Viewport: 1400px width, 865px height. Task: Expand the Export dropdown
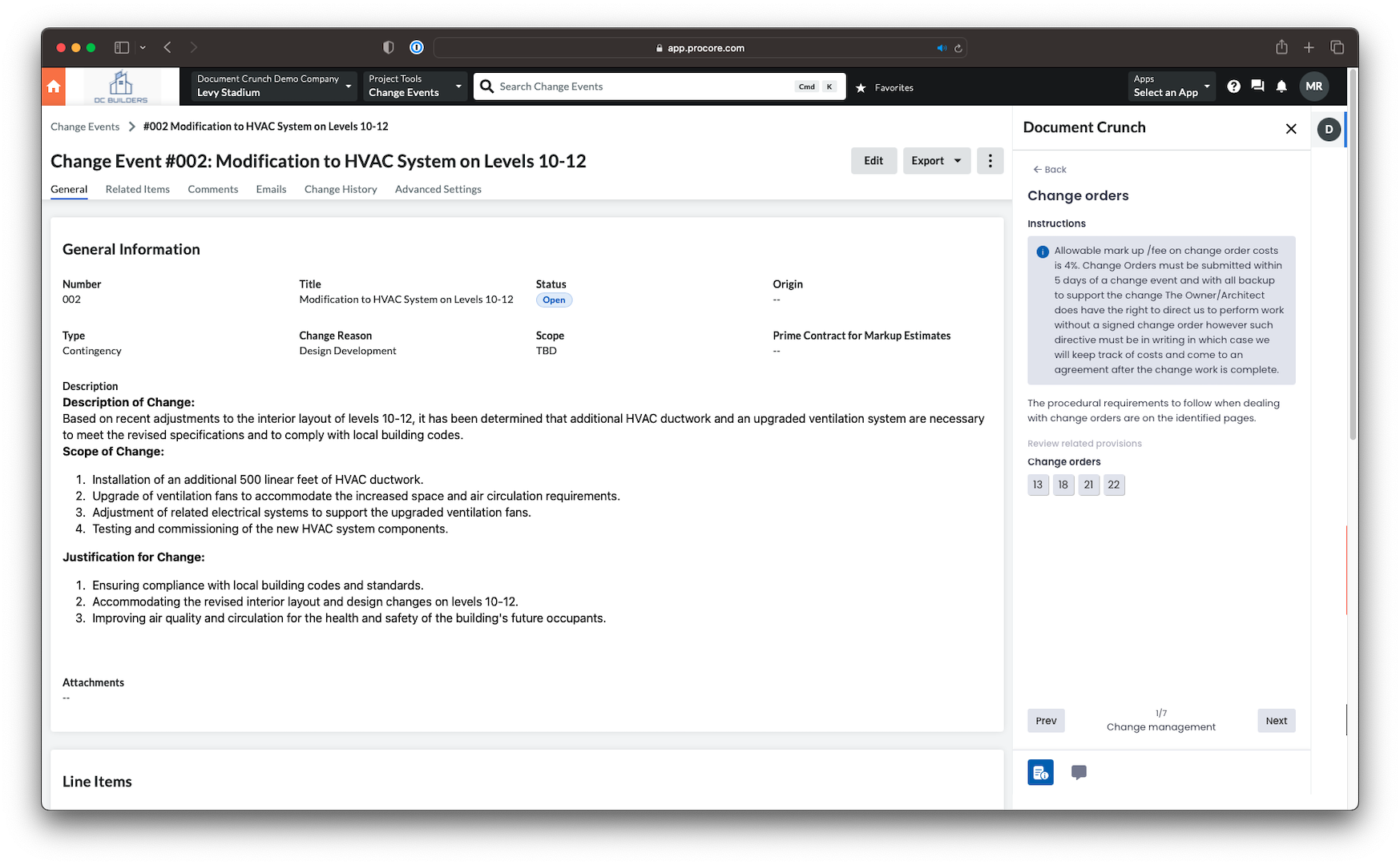point(936,161)
